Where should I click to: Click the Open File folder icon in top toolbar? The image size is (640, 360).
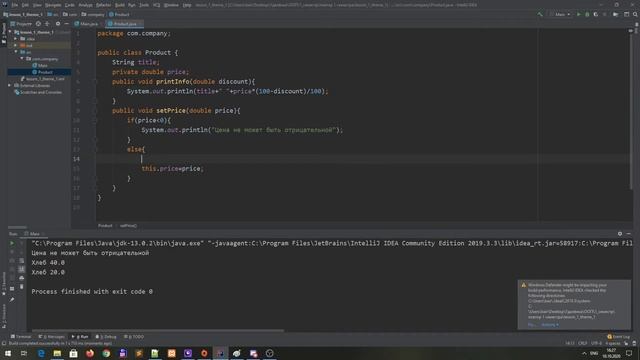[616, 14]
